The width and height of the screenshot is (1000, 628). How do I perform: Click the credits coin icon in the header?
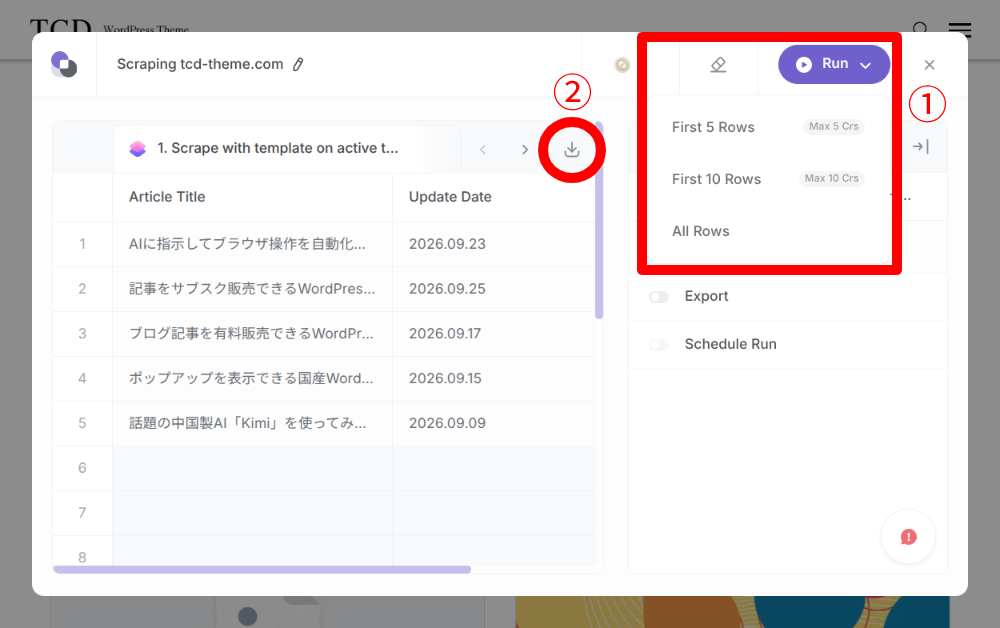pos(622,64)
